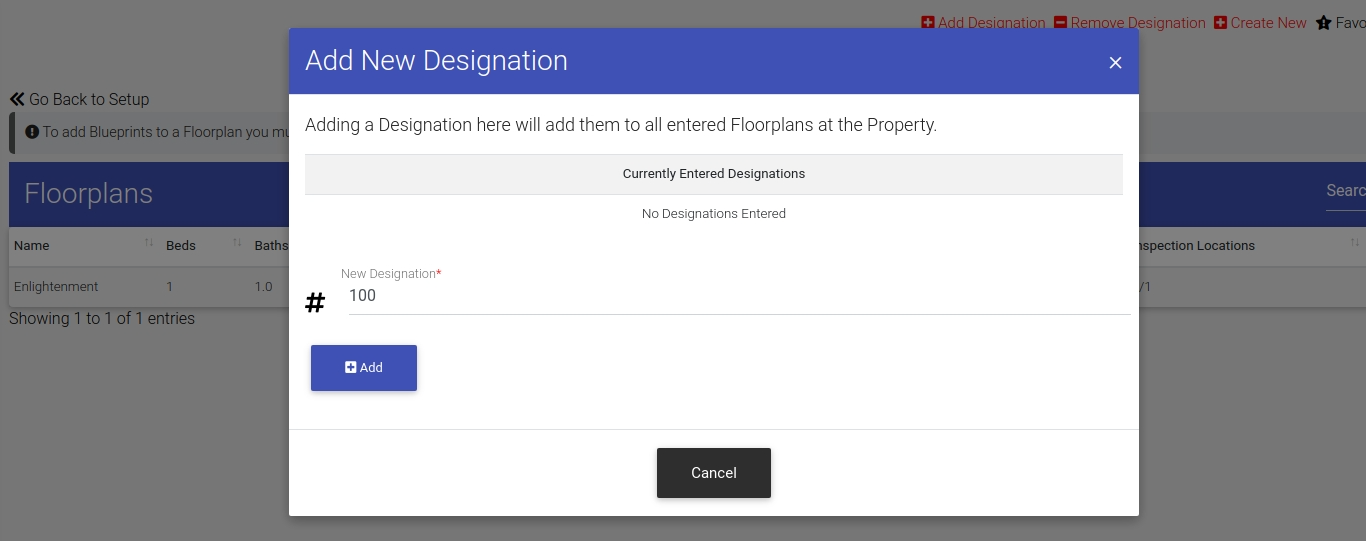1366x541 pixels.
Task: Cancel the Add New Designation dialog
Action: 714,473
